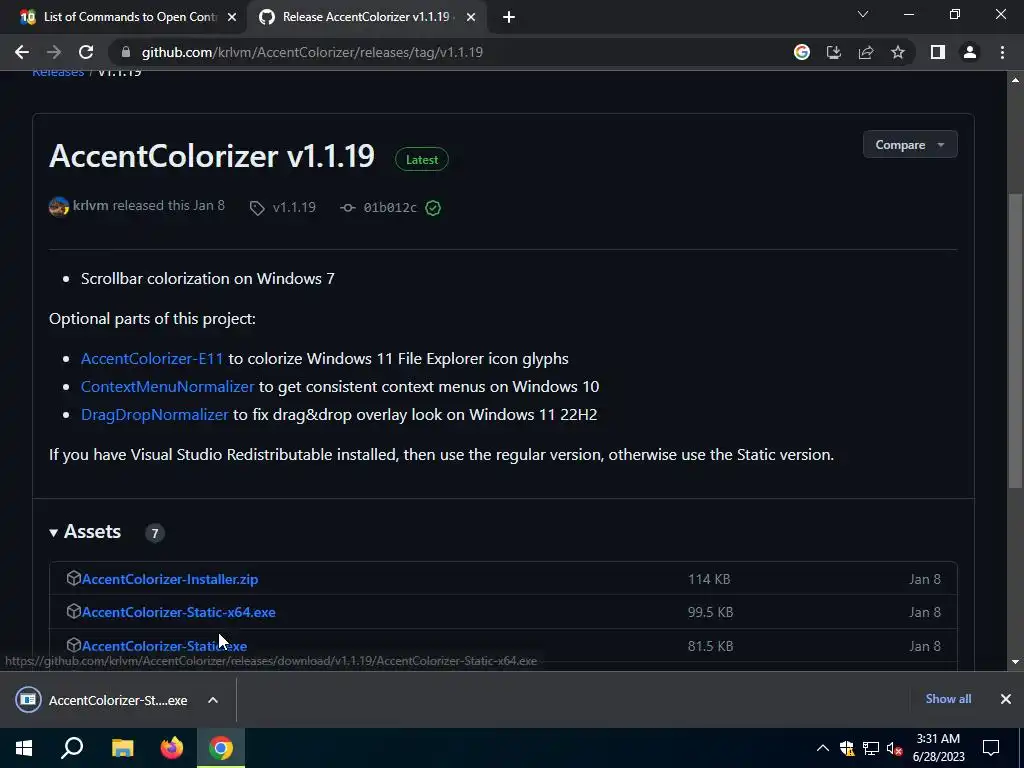Click the scrollbar up arrow
The image size is (1024, 768).
point(1015,80)
